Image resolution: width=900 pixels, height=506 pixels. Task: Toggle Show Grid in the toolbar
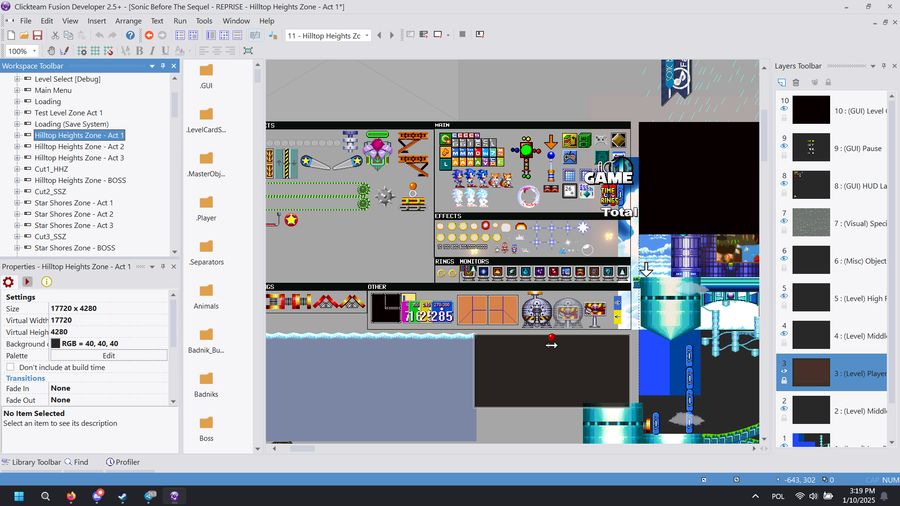[x=95, y=51]
